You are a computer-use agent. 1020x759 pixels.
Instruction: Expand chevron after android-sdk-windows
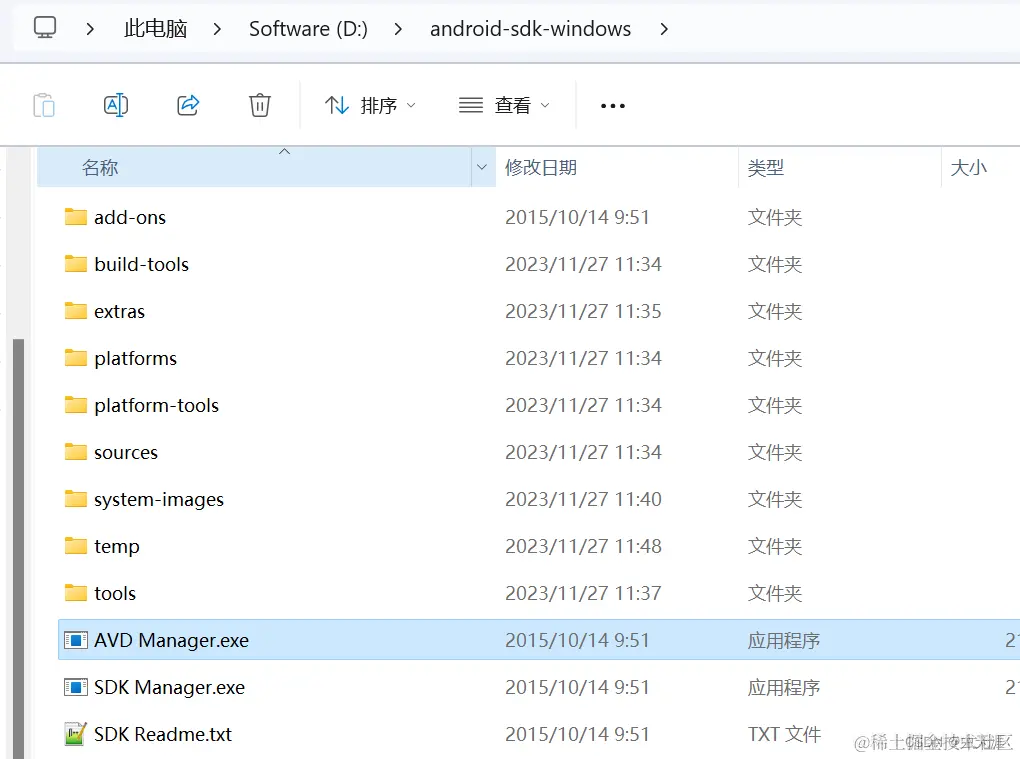[x=664, y=29]
